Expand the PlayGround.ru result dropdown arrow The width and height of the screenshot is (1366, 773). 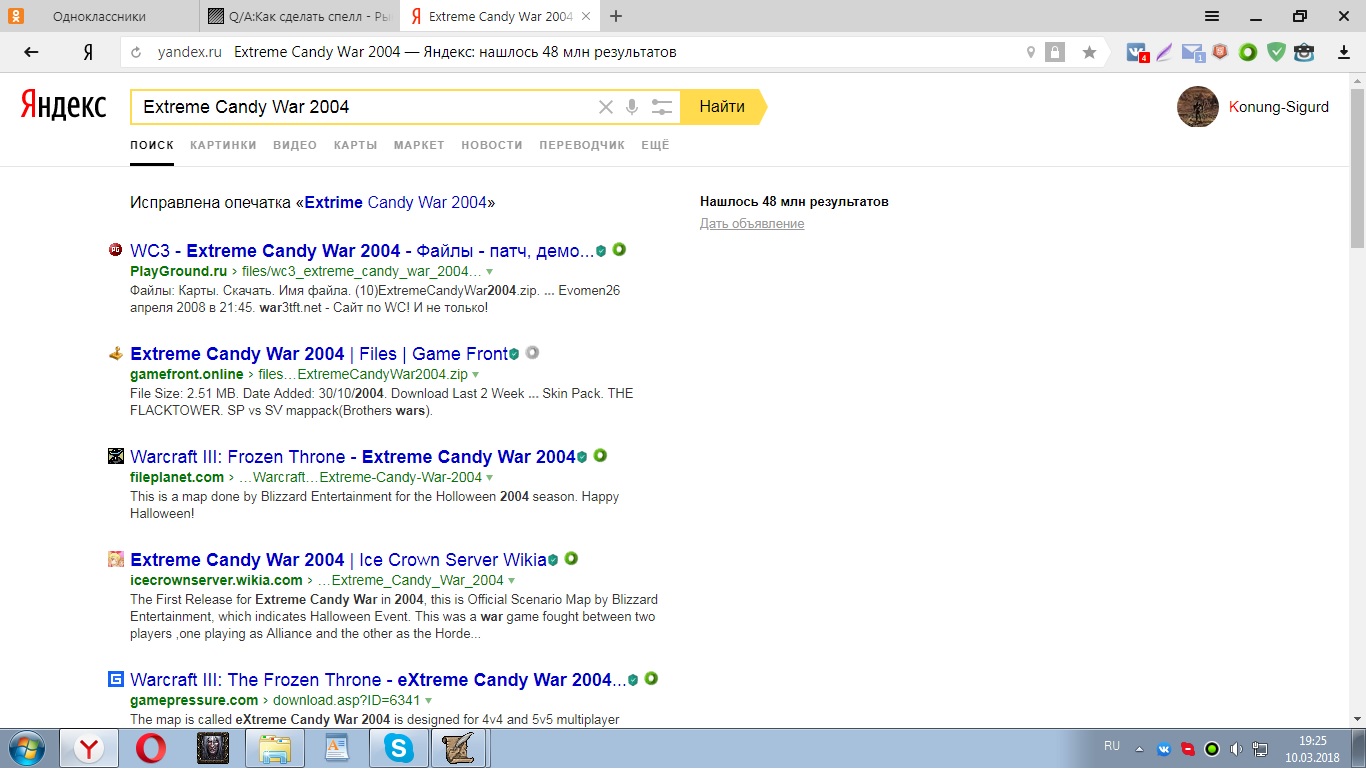click(x=489, y=272)
